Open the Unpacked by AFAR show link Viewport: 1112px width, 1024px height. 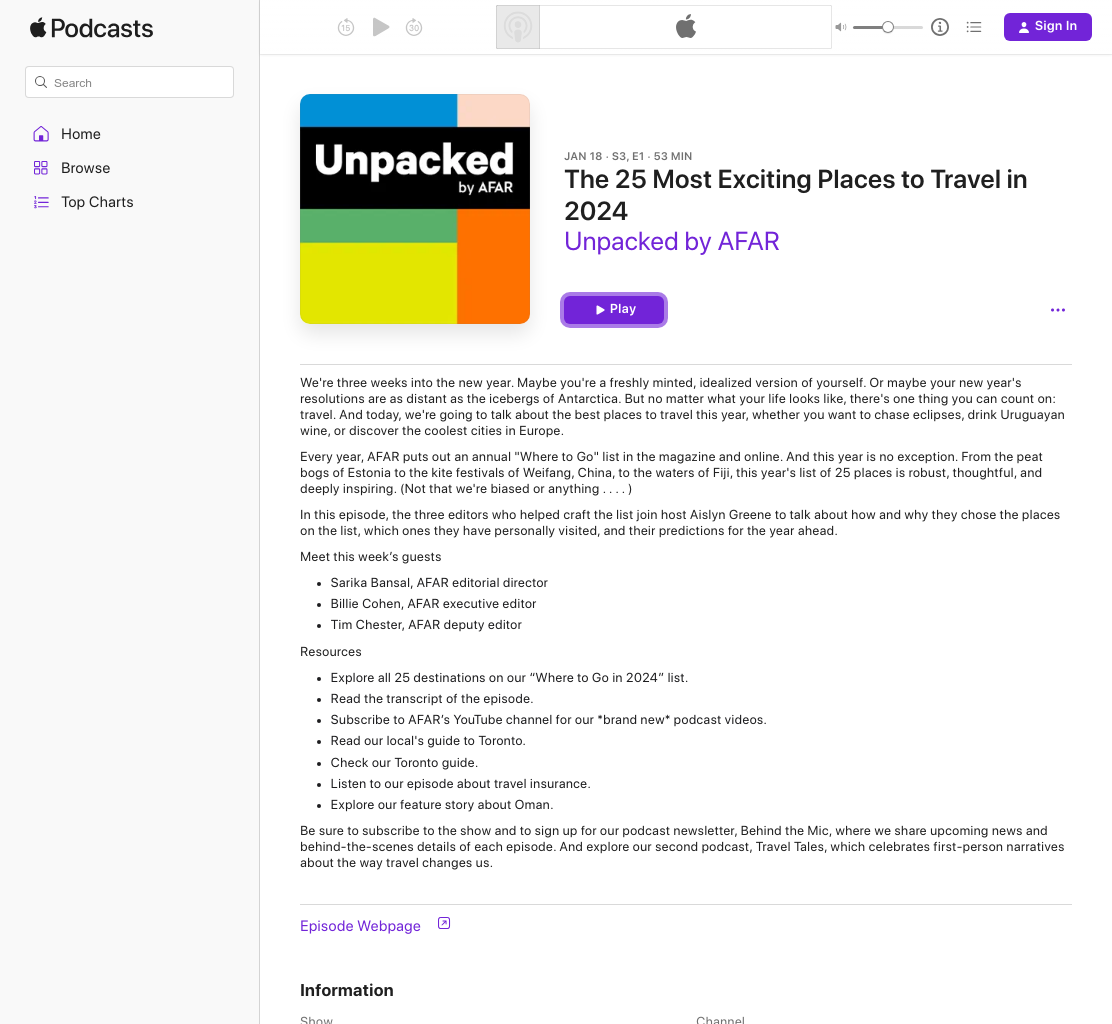pyautogui.click(x=672, y=242)
